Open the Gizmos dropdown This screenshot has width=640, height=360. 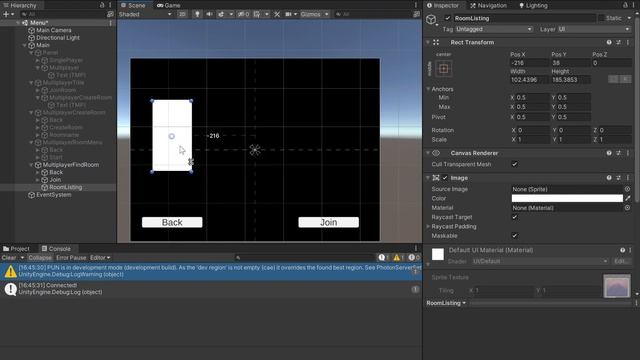(x=314, y=14)
